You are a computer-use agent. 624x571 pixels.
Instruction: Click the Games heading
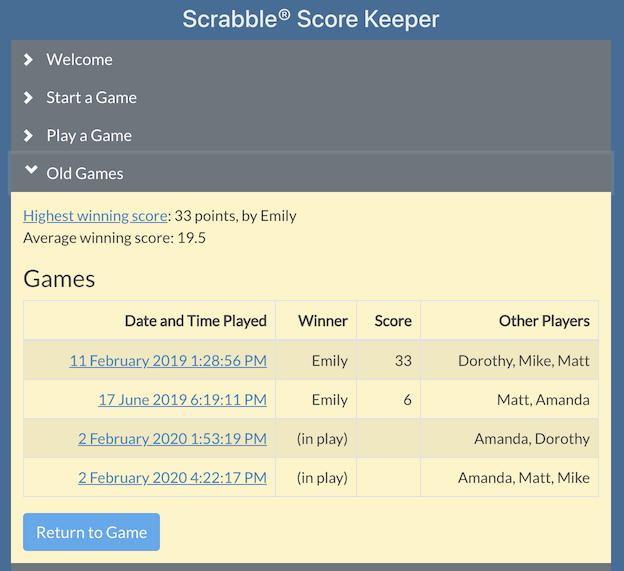pyautogui.click(x=59, y=279)
